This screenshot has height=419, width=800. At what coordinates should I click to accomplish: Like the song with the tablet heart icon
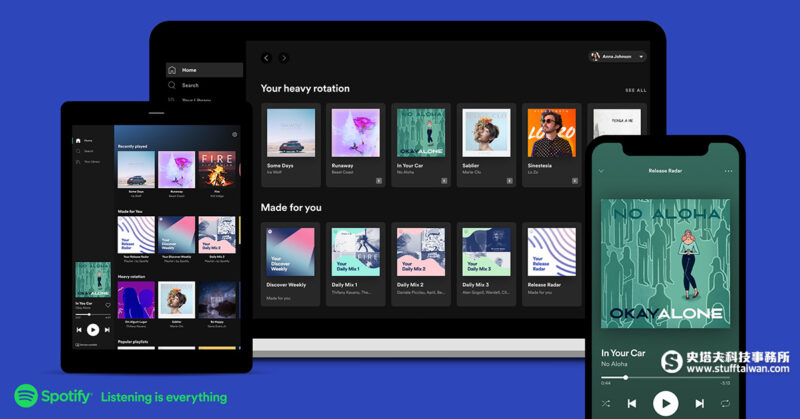pyautogui.click(x=108, y=305)
